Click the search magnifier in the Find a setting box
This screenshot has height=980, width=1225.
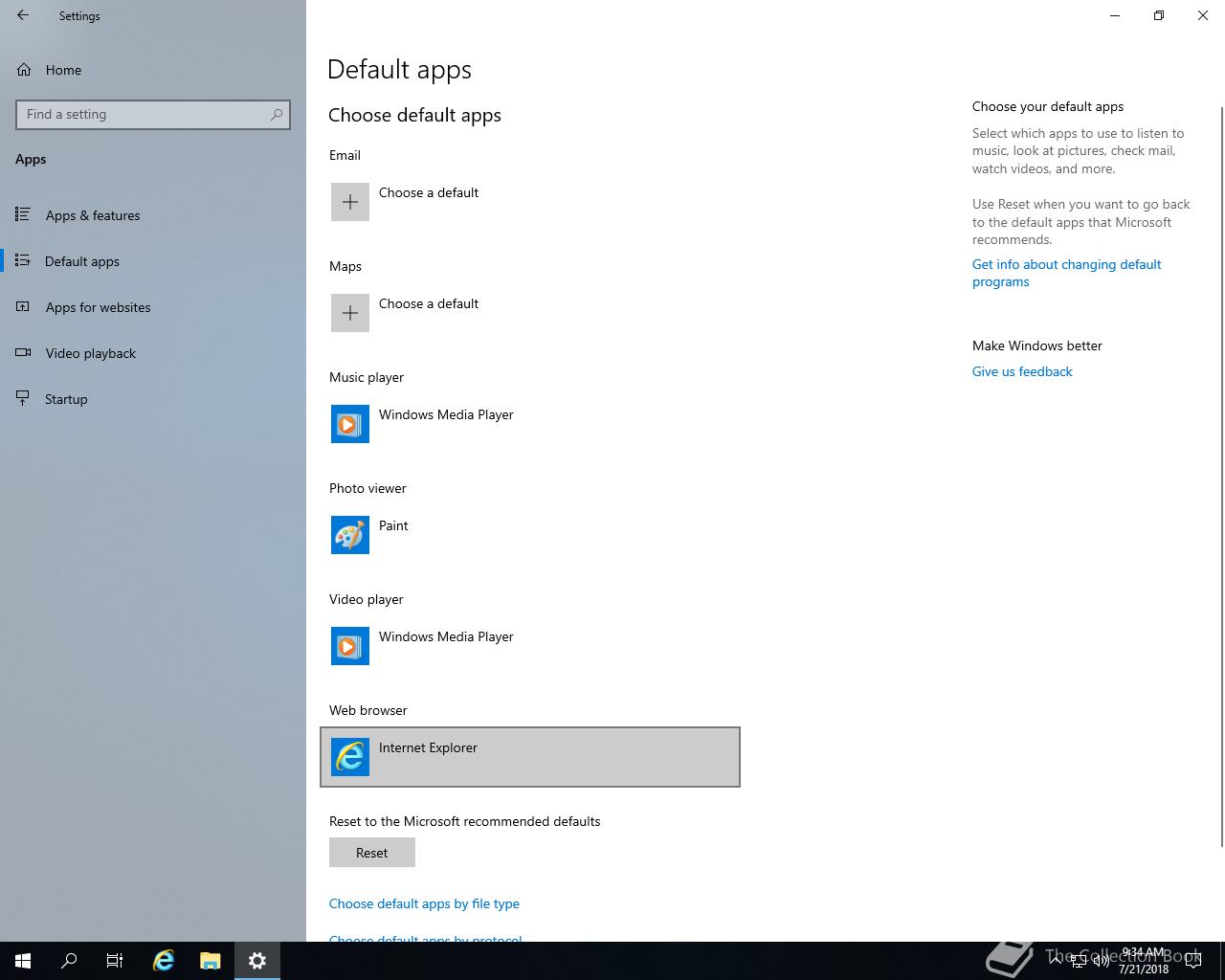pyautogui.click(x=277, y=114)
